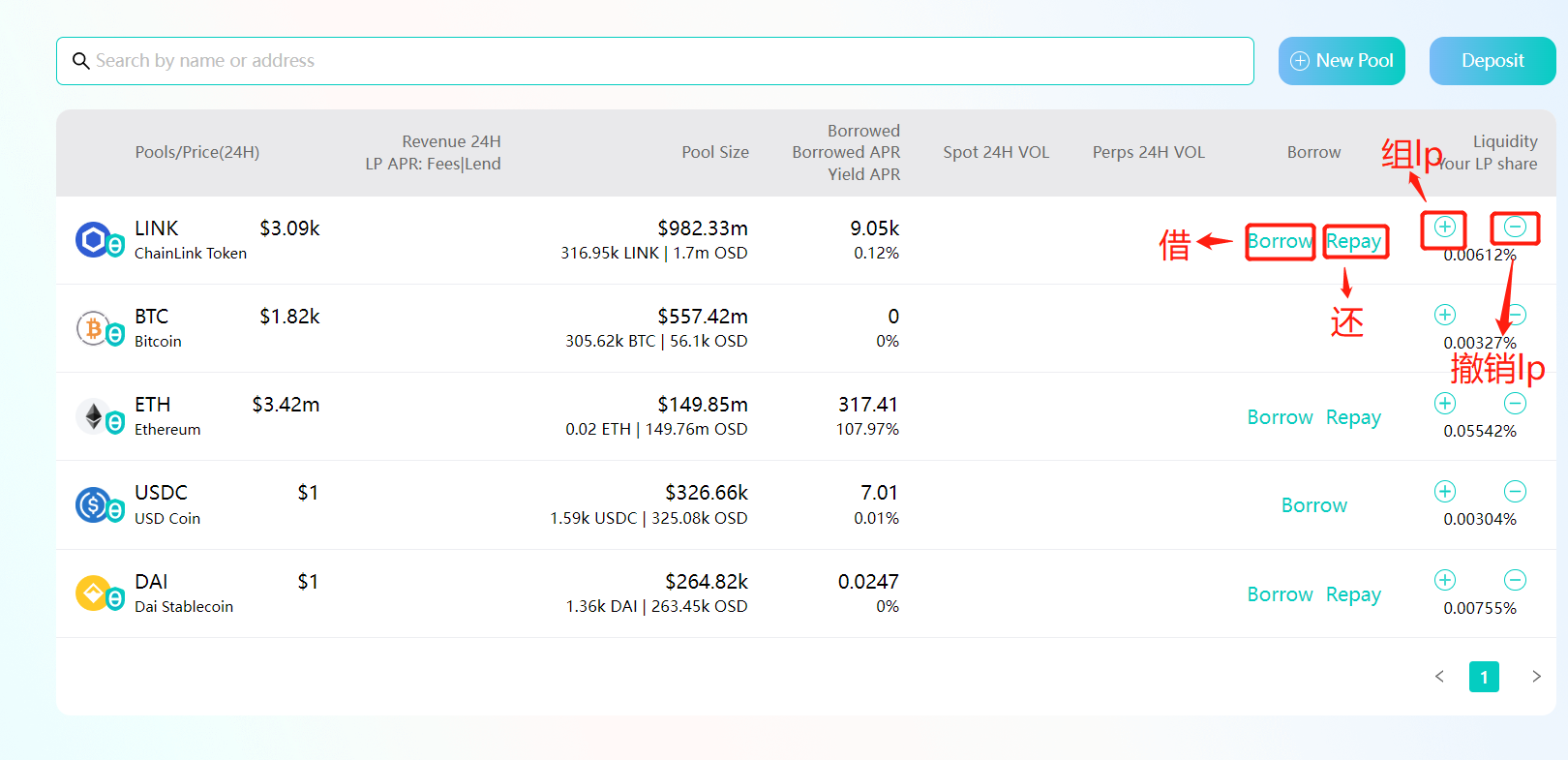Go to the next page arrow
Image resolution: width=1568 pixels, height=760 pixels.
click(x=1535, y=677)
